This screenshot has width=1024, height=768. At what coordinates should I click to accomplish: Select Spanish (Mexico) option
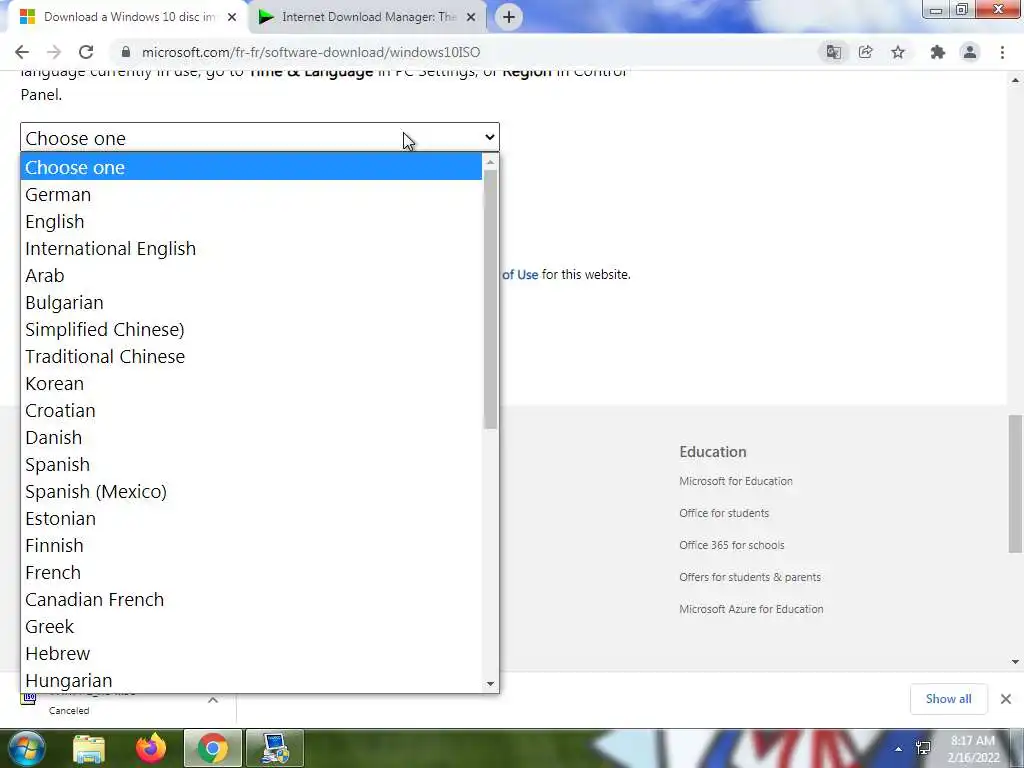pos(251,491)
